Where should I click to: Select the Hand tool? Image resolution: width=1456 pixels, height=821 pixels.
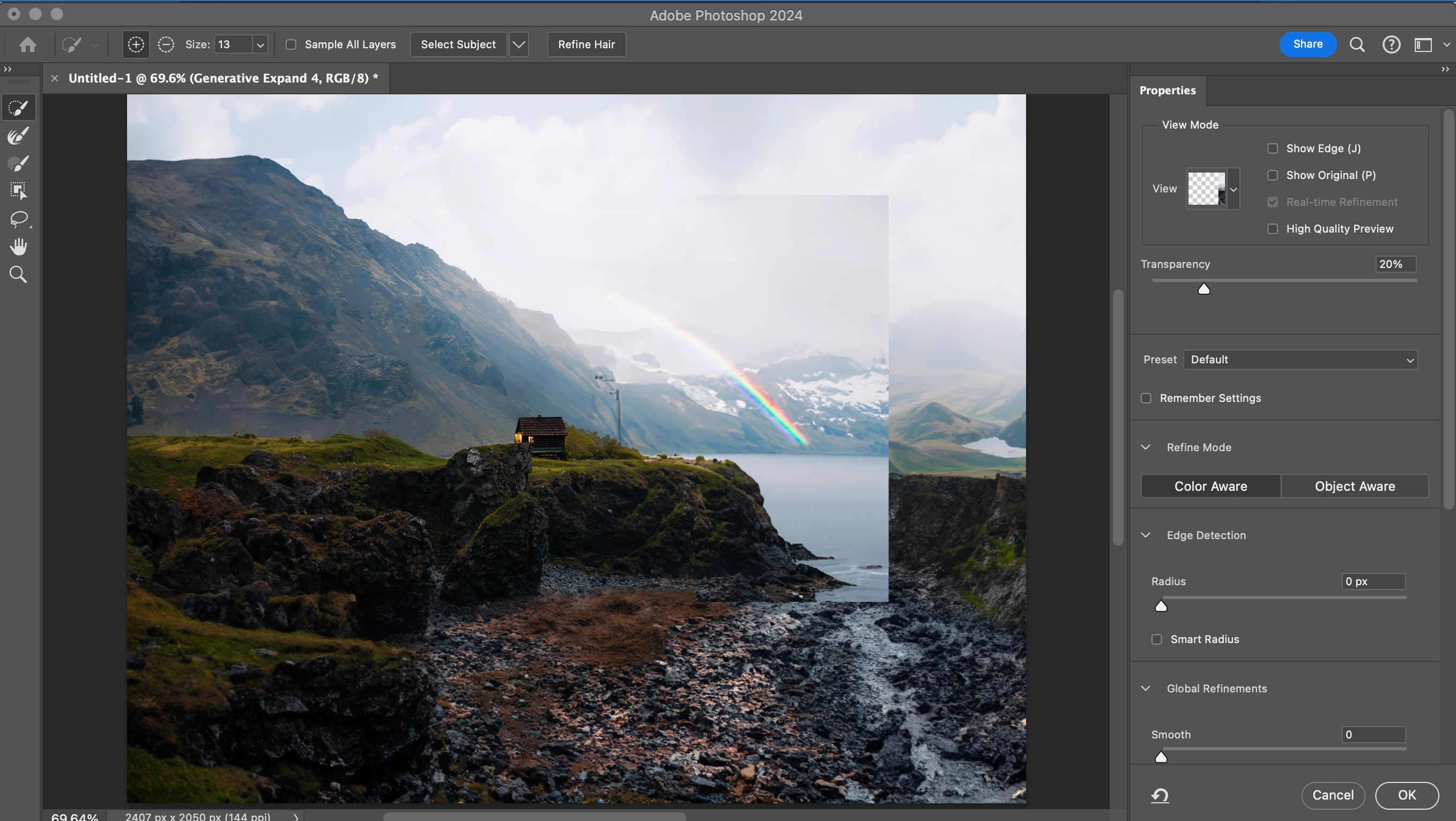19,247
